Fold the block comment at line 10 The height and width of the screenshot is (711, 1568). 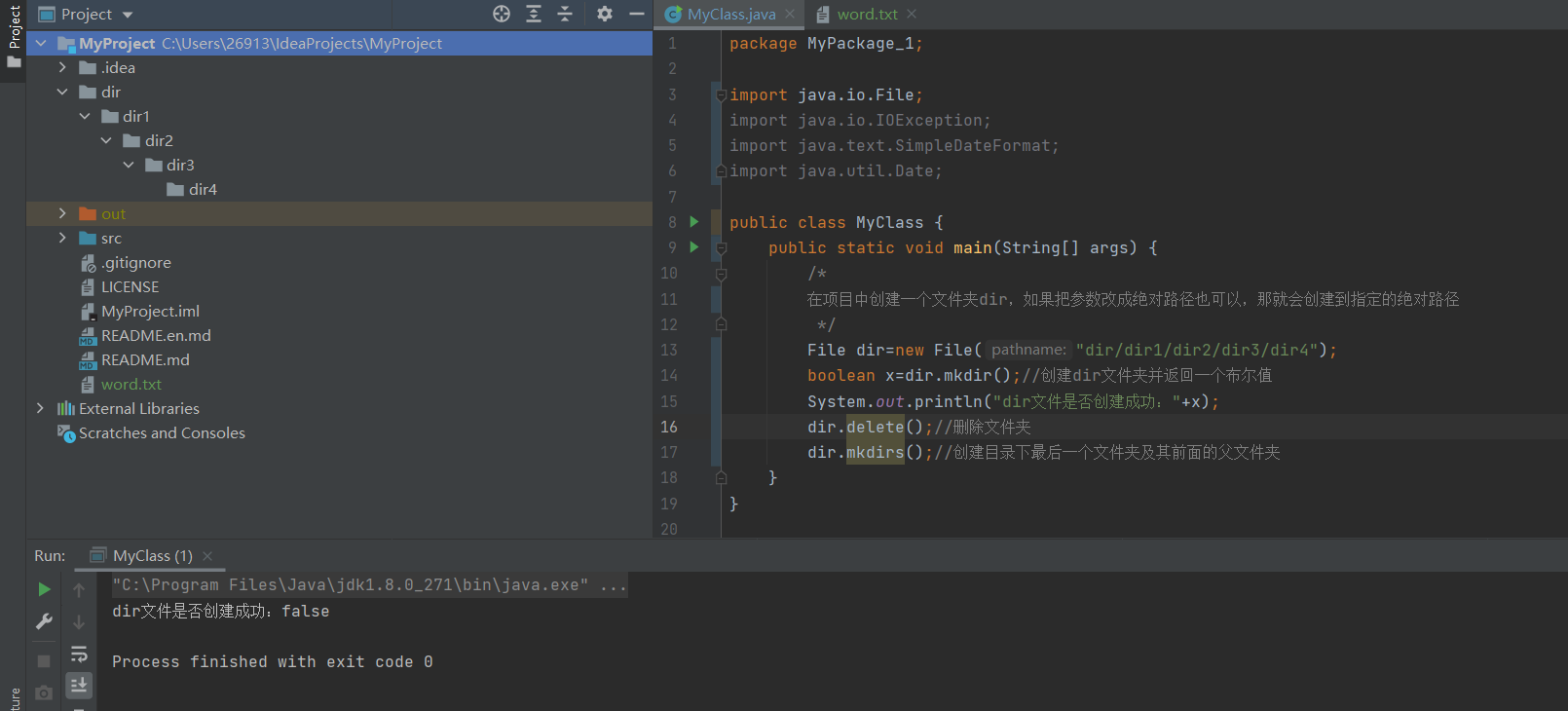point(722,274)
